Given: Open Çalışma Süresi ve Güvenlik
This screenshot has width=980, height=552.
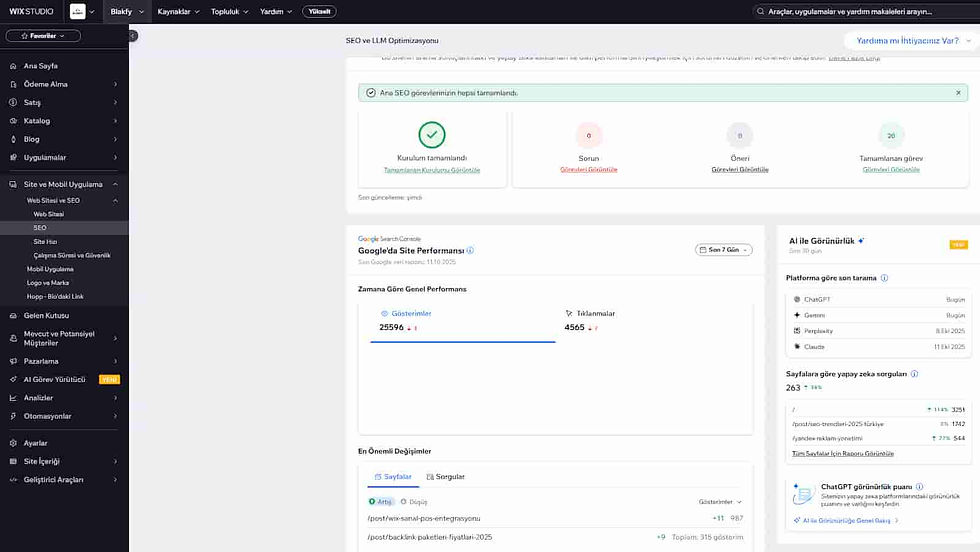Looking at the screenshot, I should click(72, 255).
